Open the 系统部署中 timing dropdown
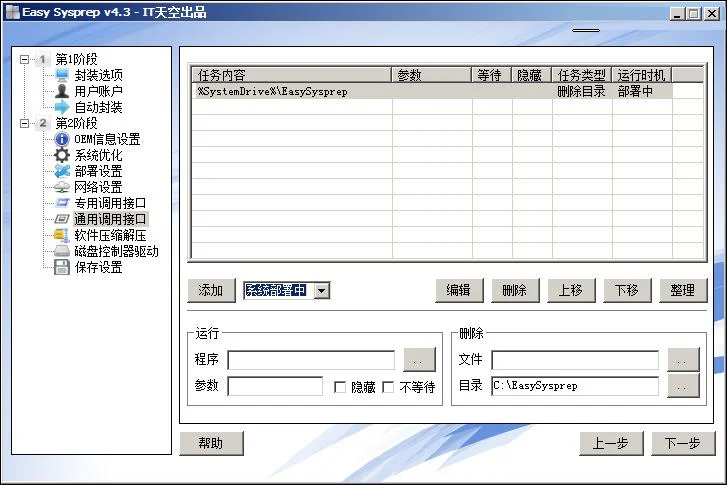Screen dimensions: 727x485 point(322,291)
